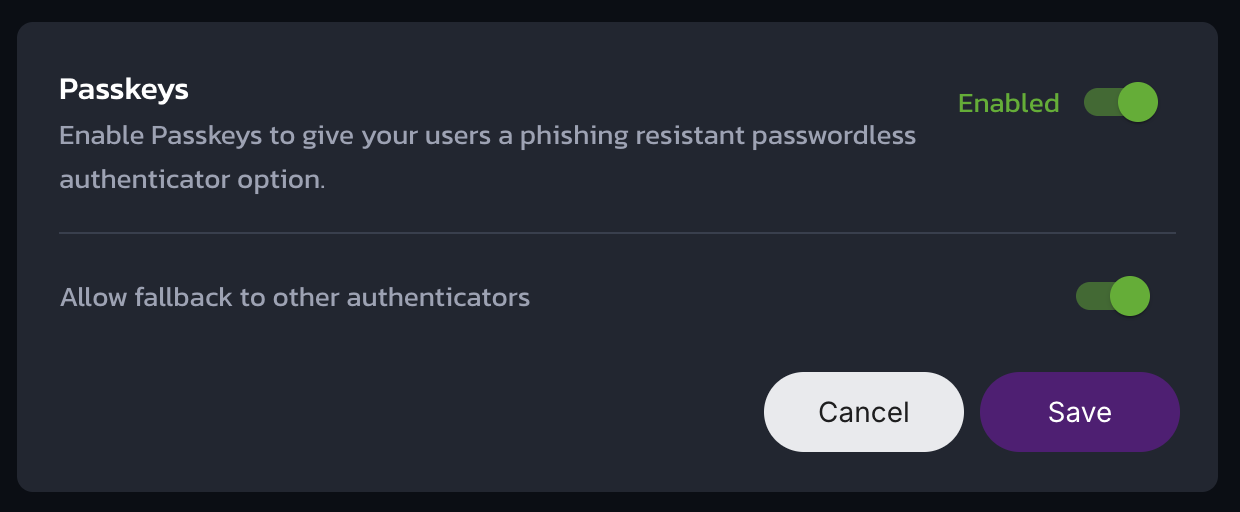Click the horizontal divider below Passkeys section
The width and height of the screenshot is (1240, 512).
617,233
